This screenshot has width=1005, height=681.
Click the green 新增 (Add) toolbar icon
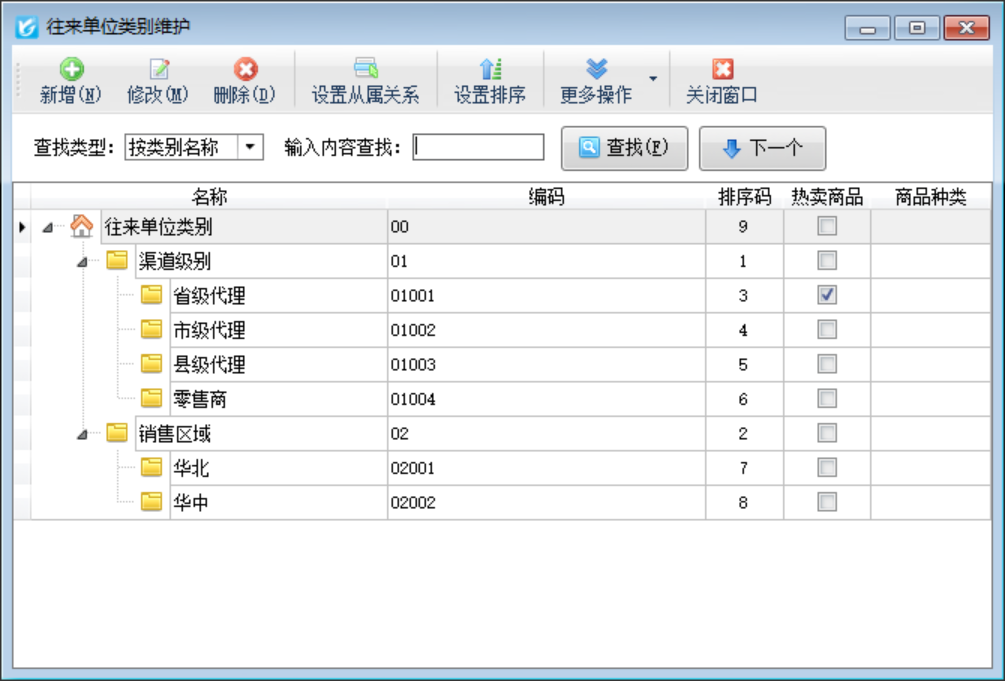pos(70,69)
